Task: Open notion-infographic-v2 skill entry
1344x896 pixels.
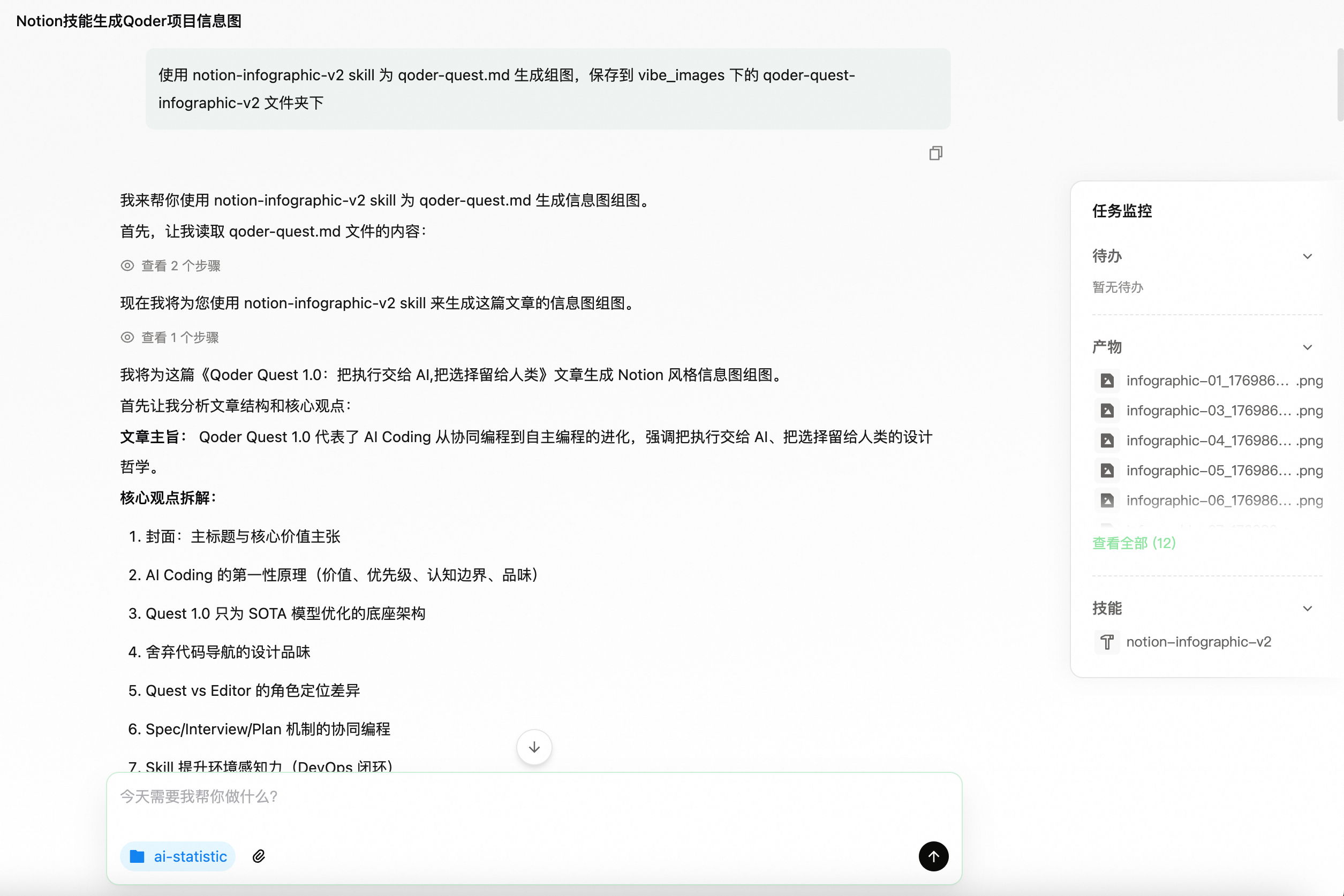Action: 1198,642
